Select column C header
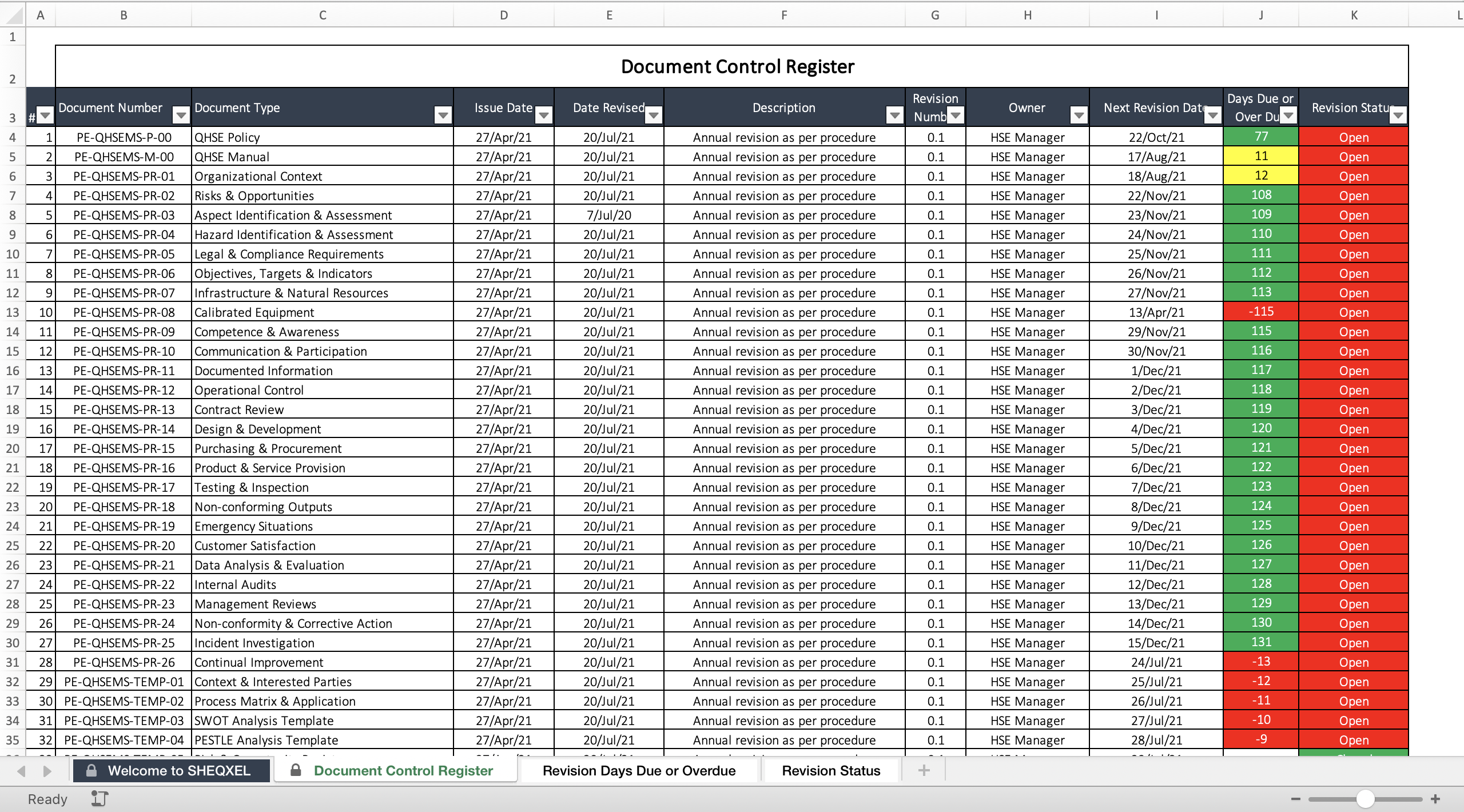This screenshot has height=812, width=1464. point(323,15)
